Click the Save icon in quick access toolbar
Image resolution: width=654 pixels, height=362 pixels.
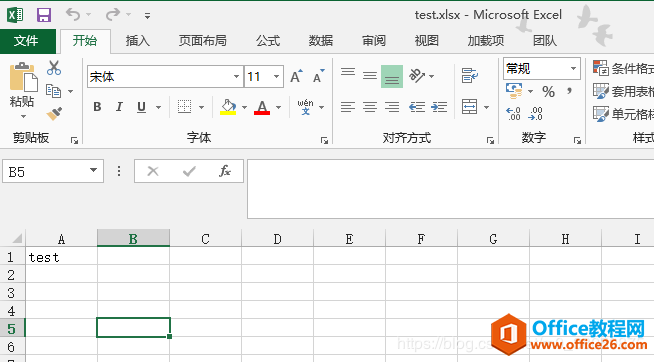click(44, 15)
